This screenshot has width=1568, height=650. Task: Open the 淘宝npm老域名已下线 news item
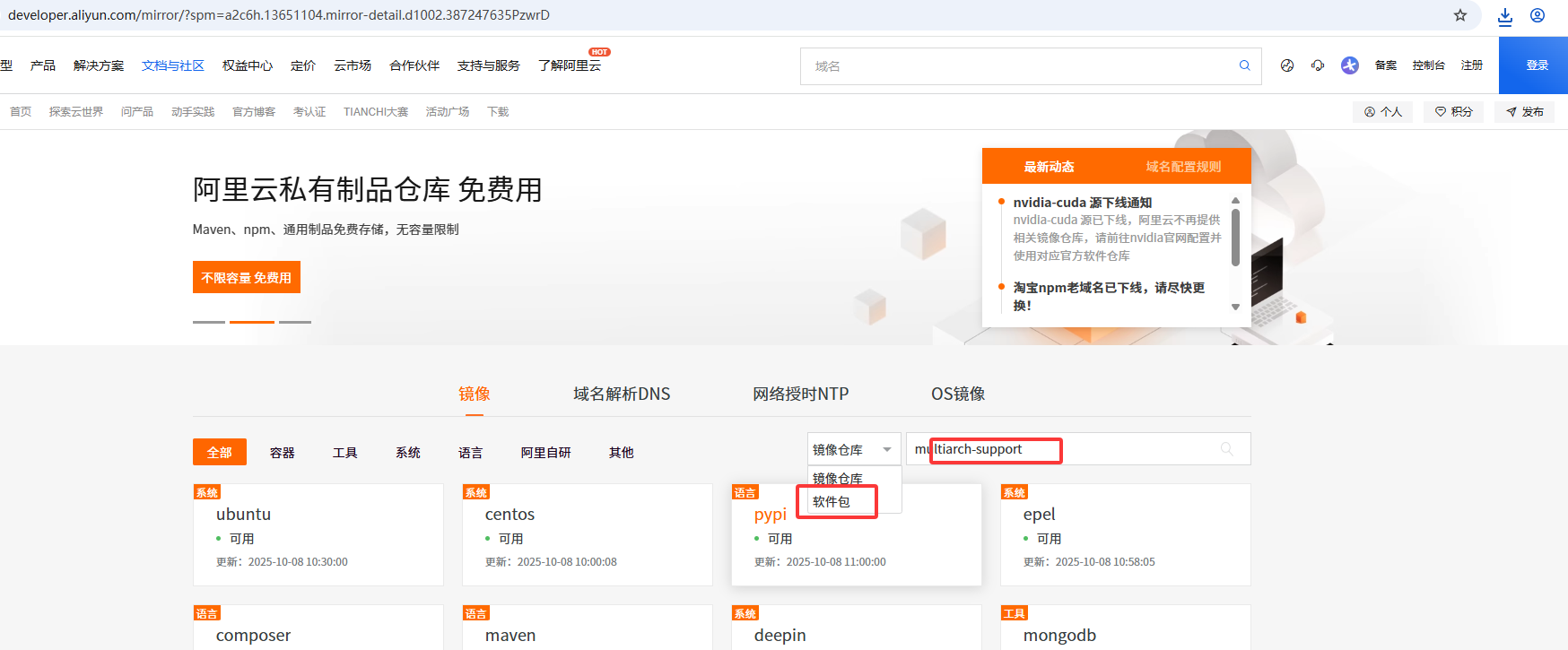(1109, 297)
